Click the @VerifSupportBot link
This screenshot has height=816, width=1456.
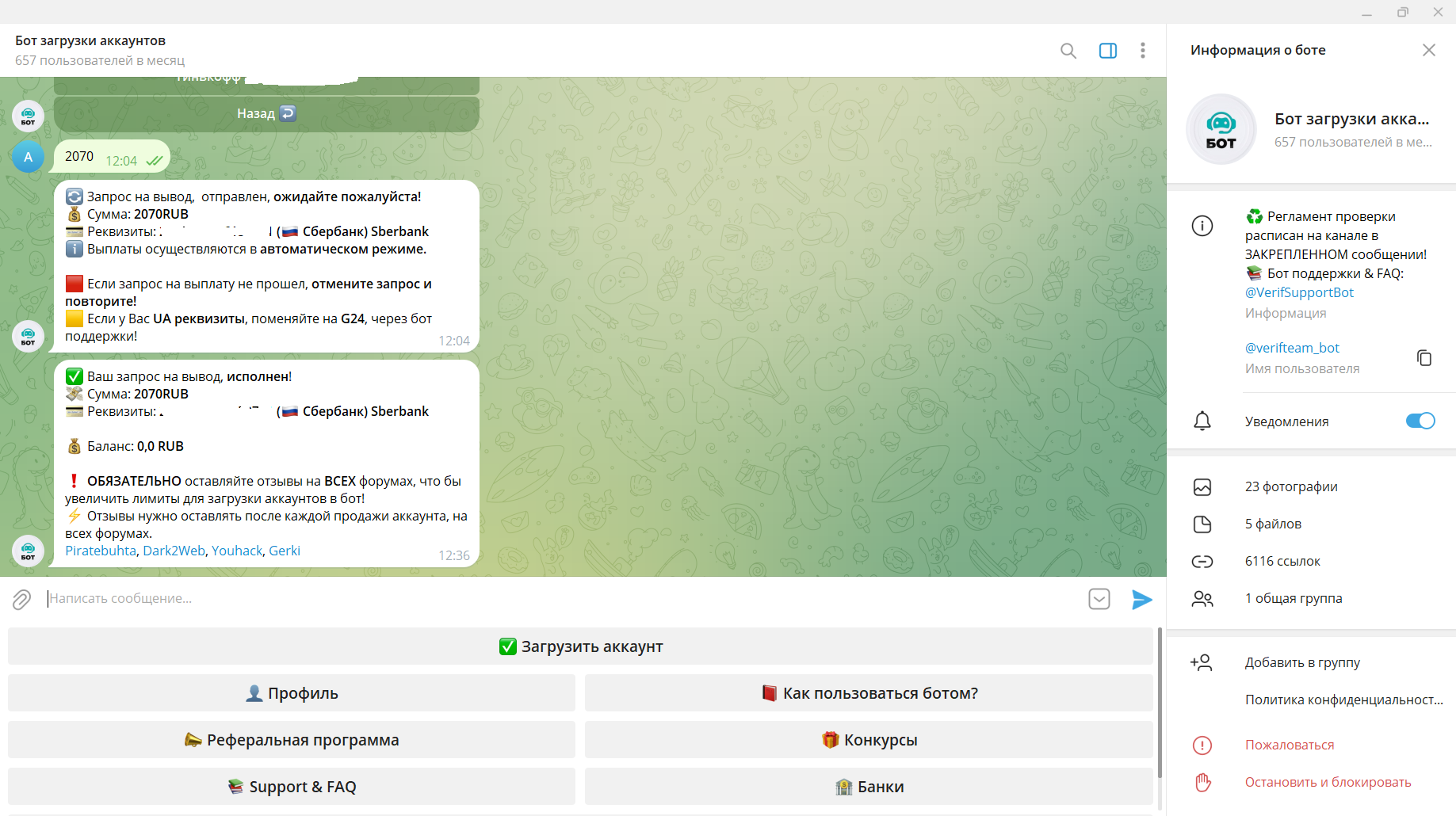[x=1298, y=292]
